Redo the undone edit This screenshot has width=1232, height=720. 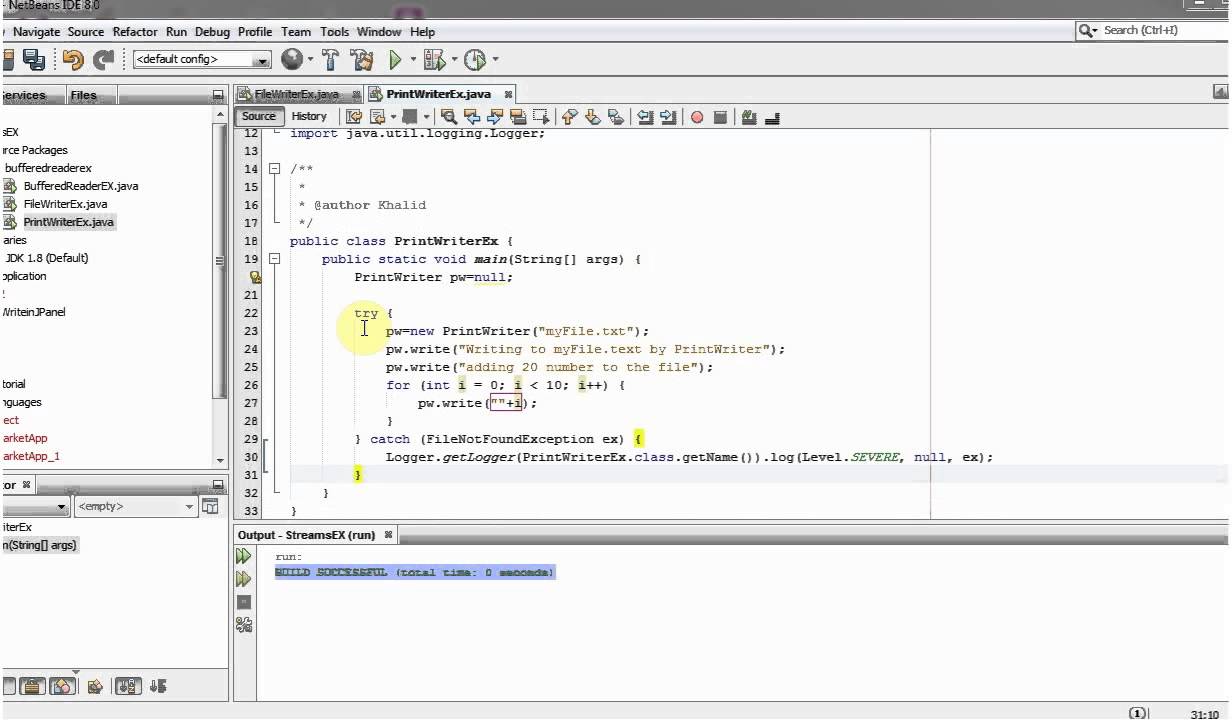(x=104, y=59)
